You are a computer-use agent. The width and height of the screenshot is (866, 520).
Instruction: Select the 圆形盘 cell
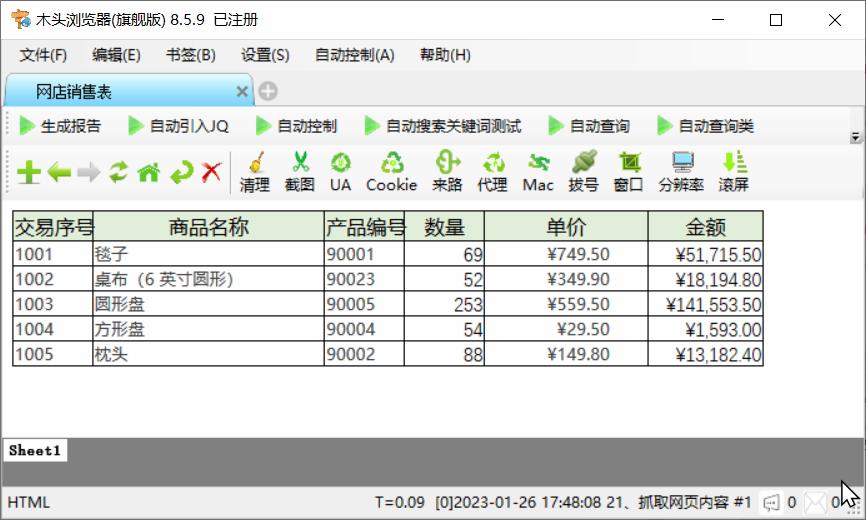[x=208, y=304]
